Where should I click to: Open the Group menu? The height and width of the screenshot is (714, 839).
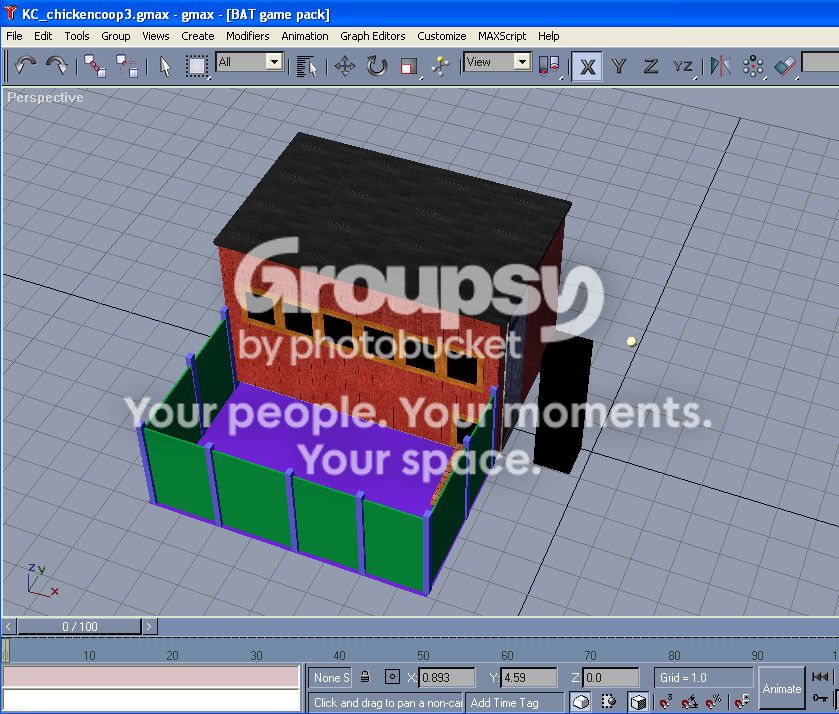click(116, 36)
